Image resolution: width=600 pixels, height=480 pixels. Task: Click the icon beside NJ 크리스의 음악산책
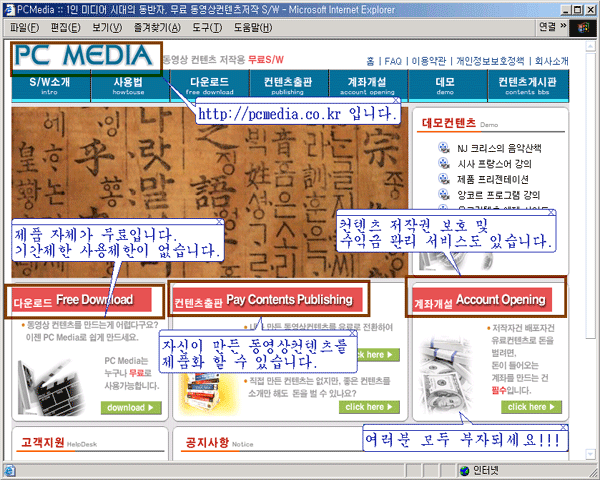pyautogui.click(x=443, y=147)
